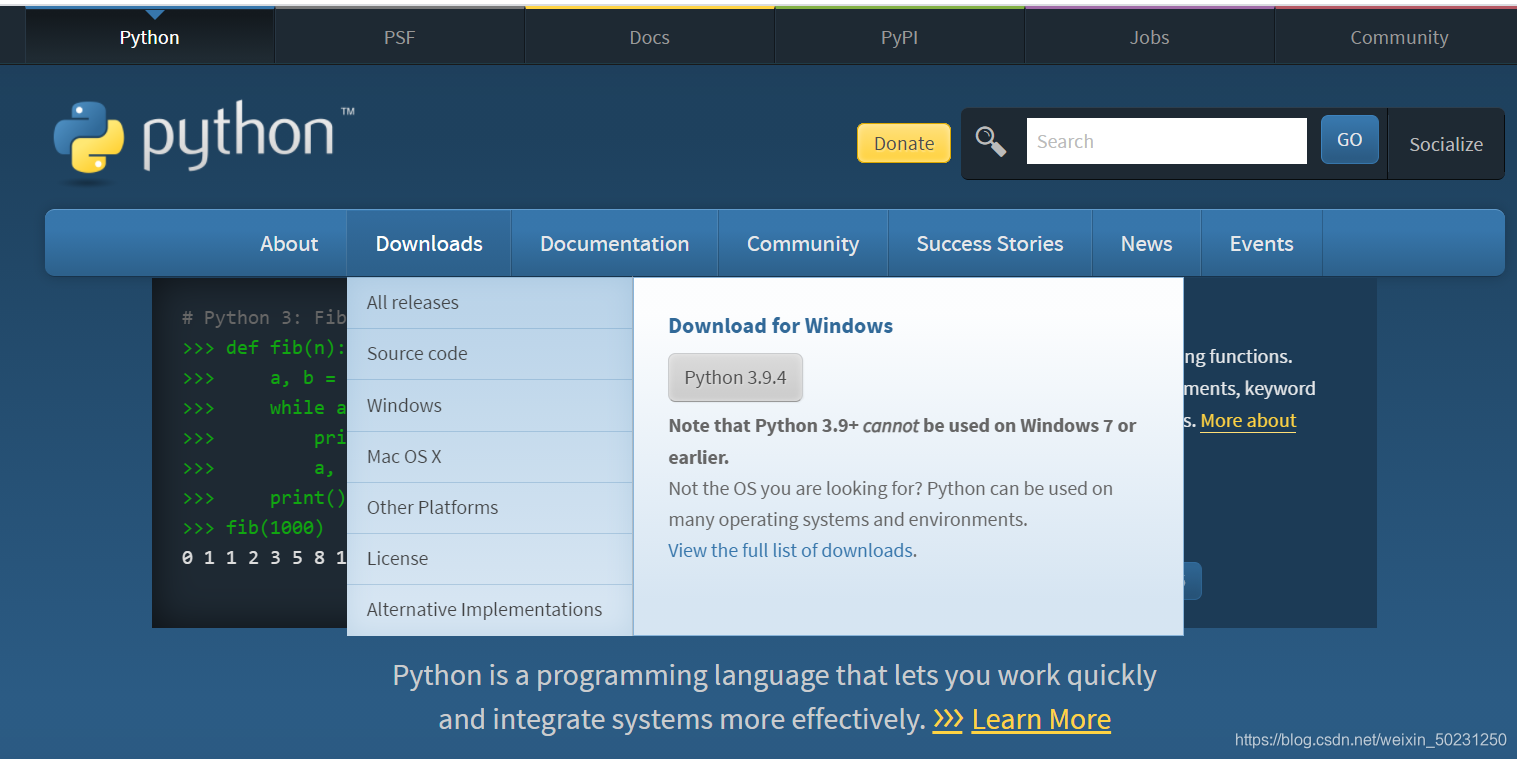Viewport: 1517px width, 759px height.
Task: Open the full list of downloads link
Action: coord(789,550)
